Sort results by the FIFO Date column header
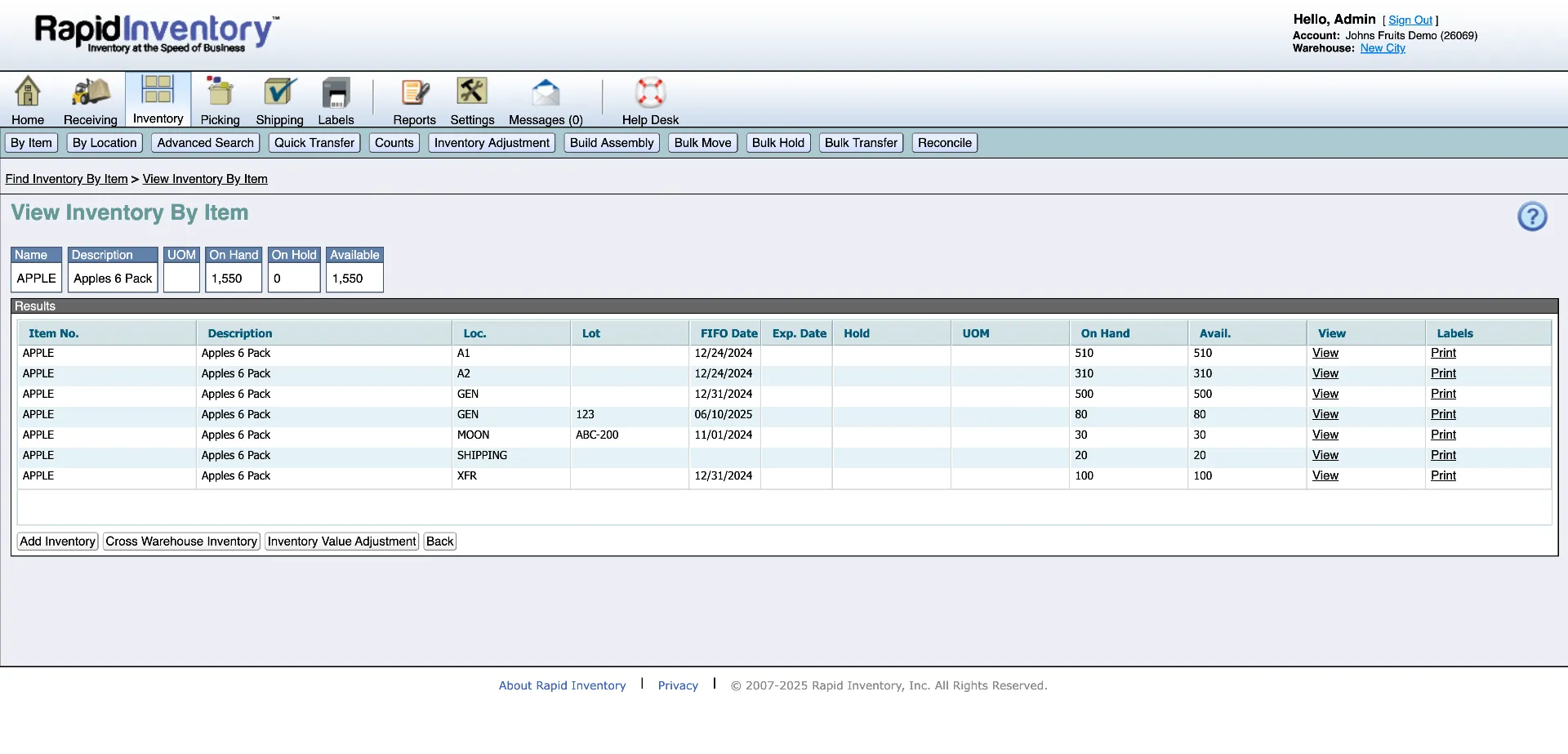 click(x=728, y=333)
